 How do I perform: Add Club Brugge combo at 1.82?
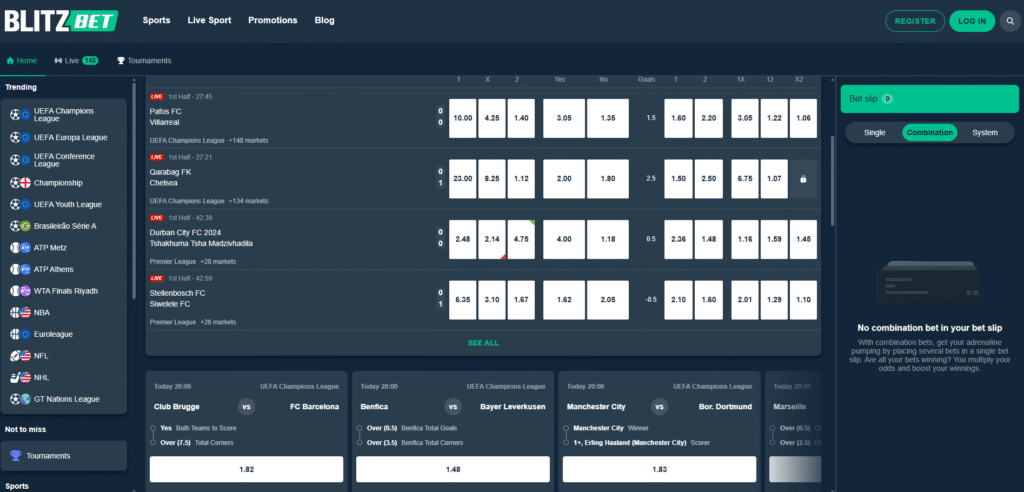tap(247, 469)
